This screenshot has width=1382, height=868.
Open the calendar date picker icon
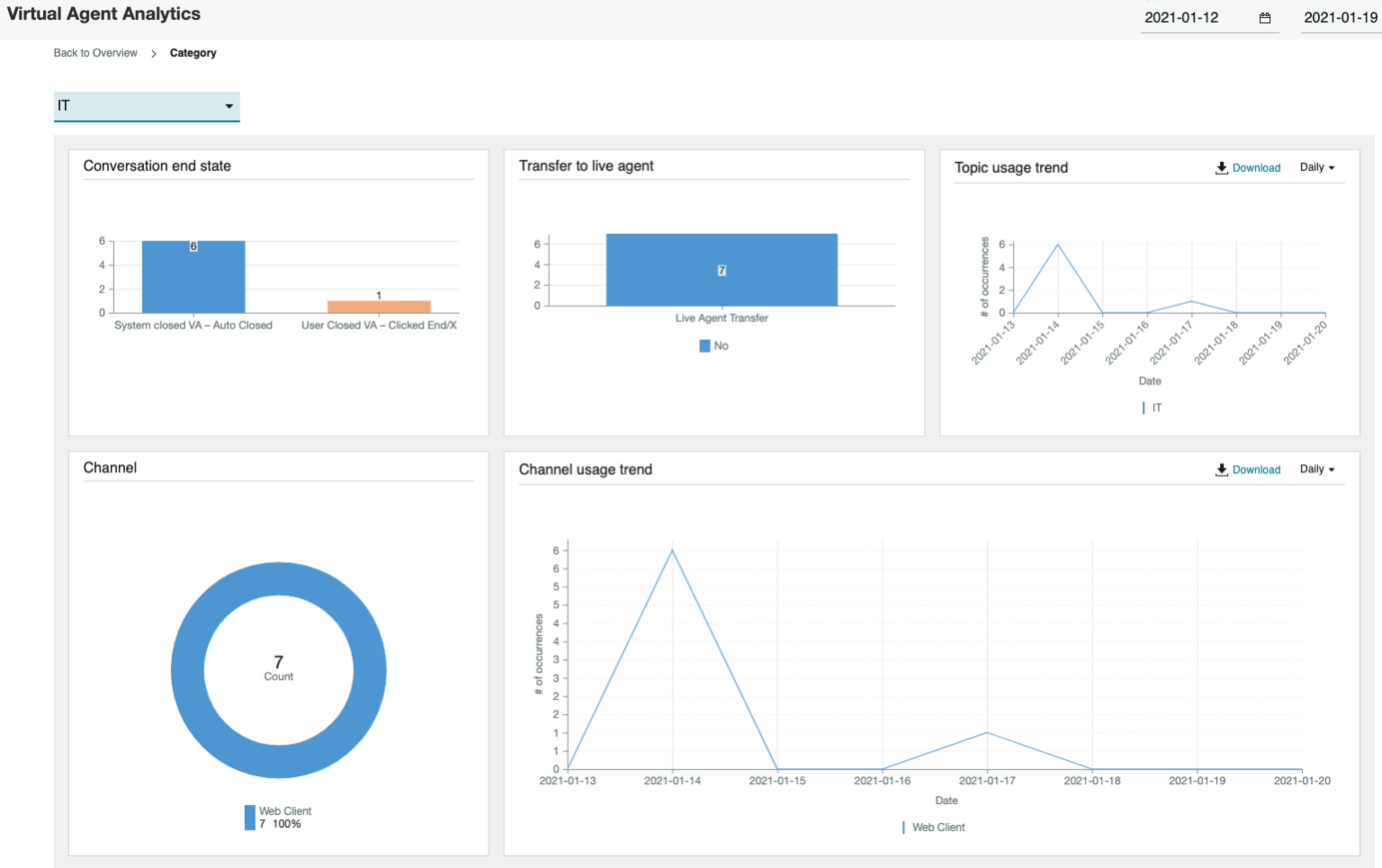click(x=1265, y=18)
